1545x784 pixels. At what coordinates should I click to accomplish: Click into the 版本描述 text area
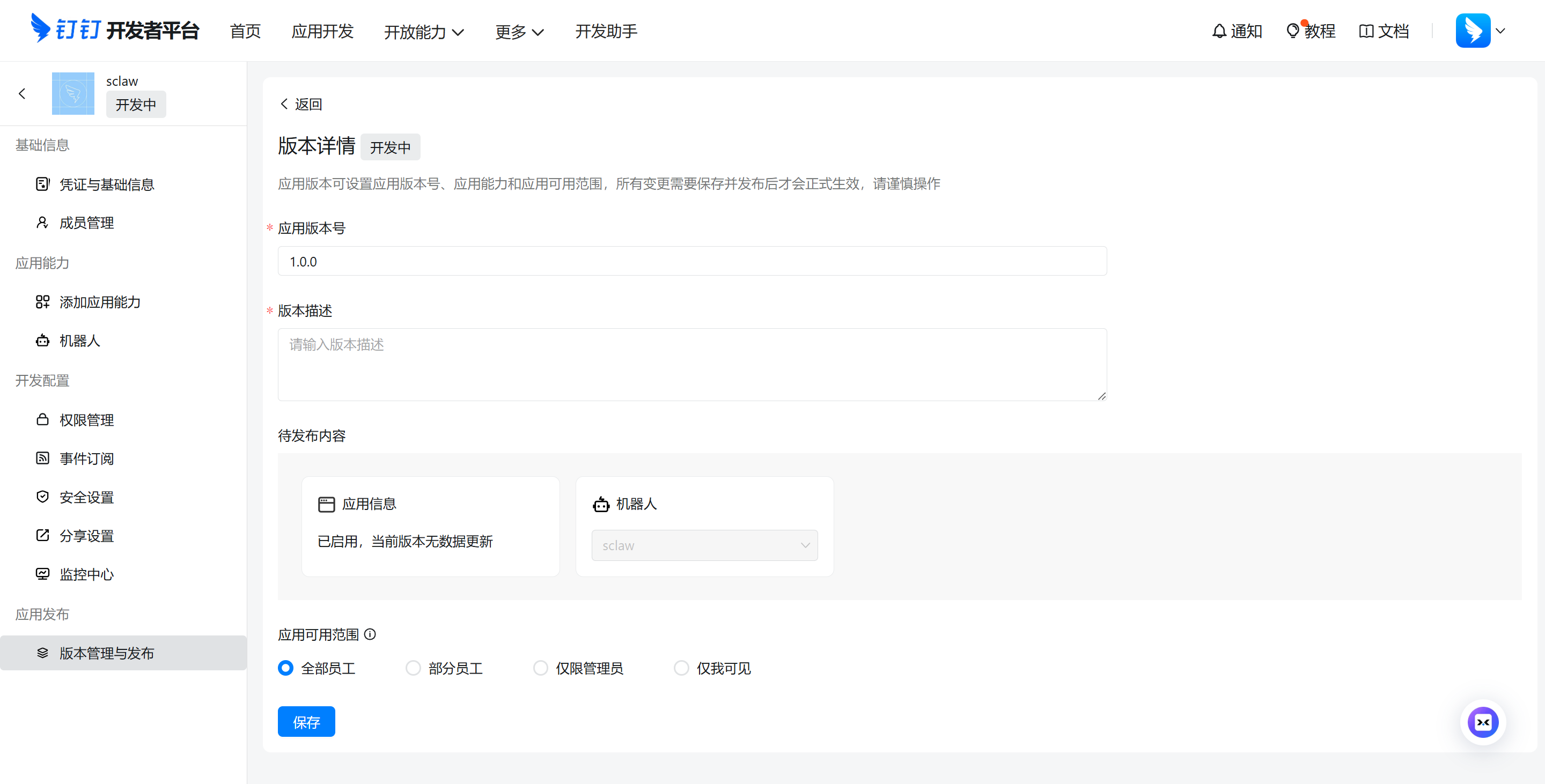point(691,365)
